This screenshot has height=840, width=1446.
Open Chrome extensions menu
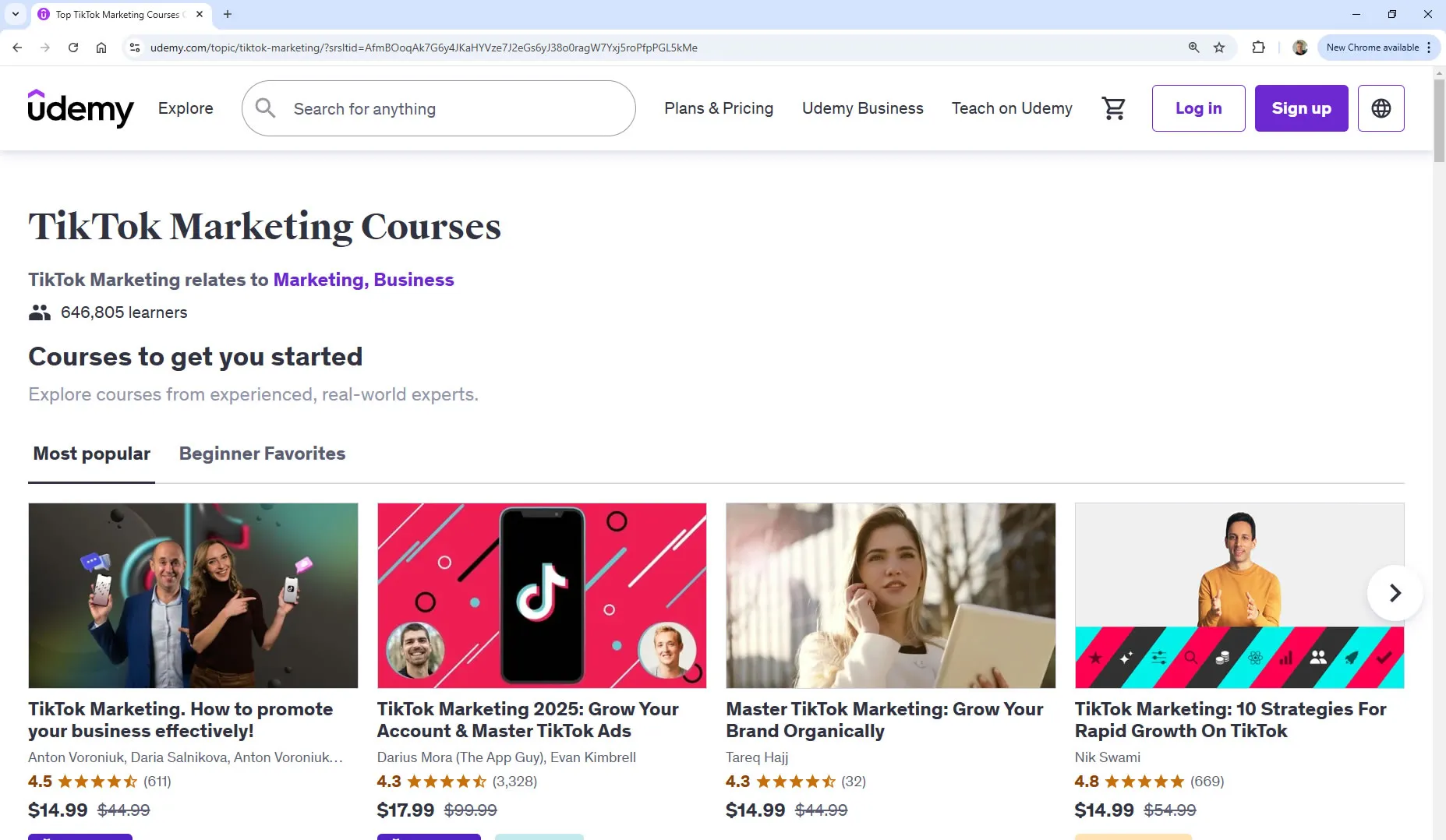pos(1258,48)
